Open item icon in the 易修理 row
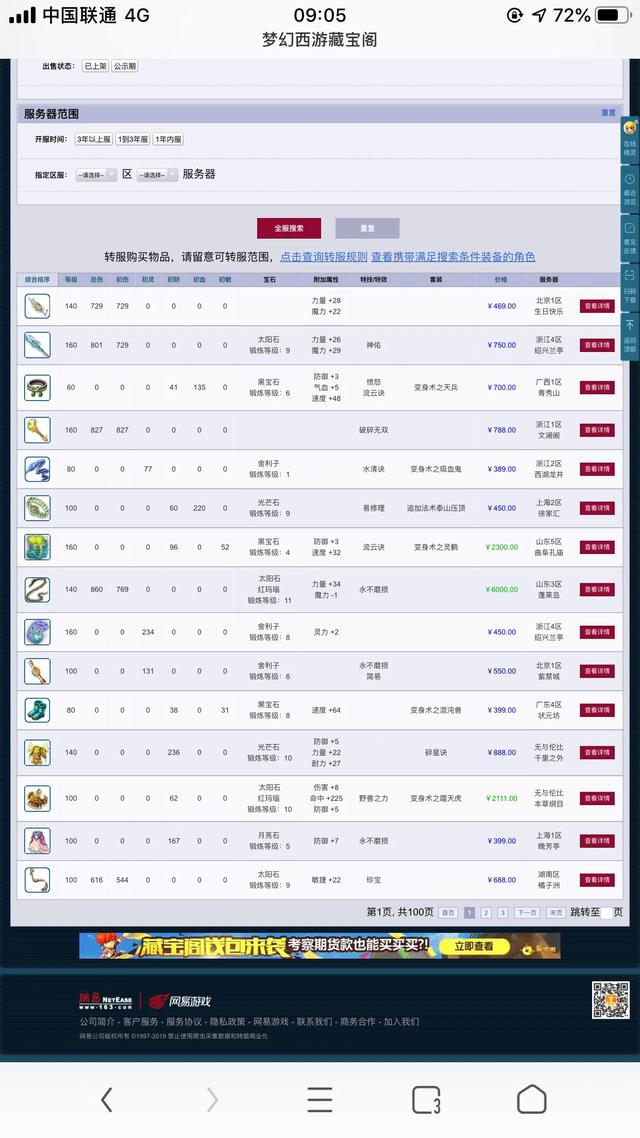 pyautogui.click(x=37, y=508)
